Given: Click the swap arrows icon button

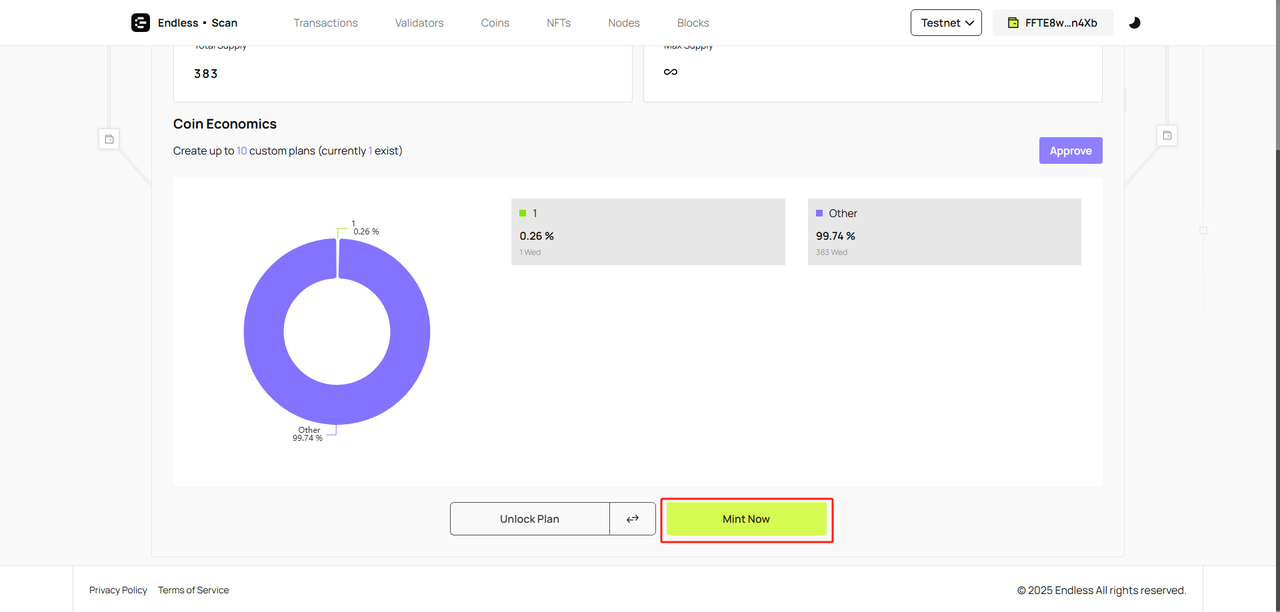Looking at the screenshot, I should [x=633, y=519].
